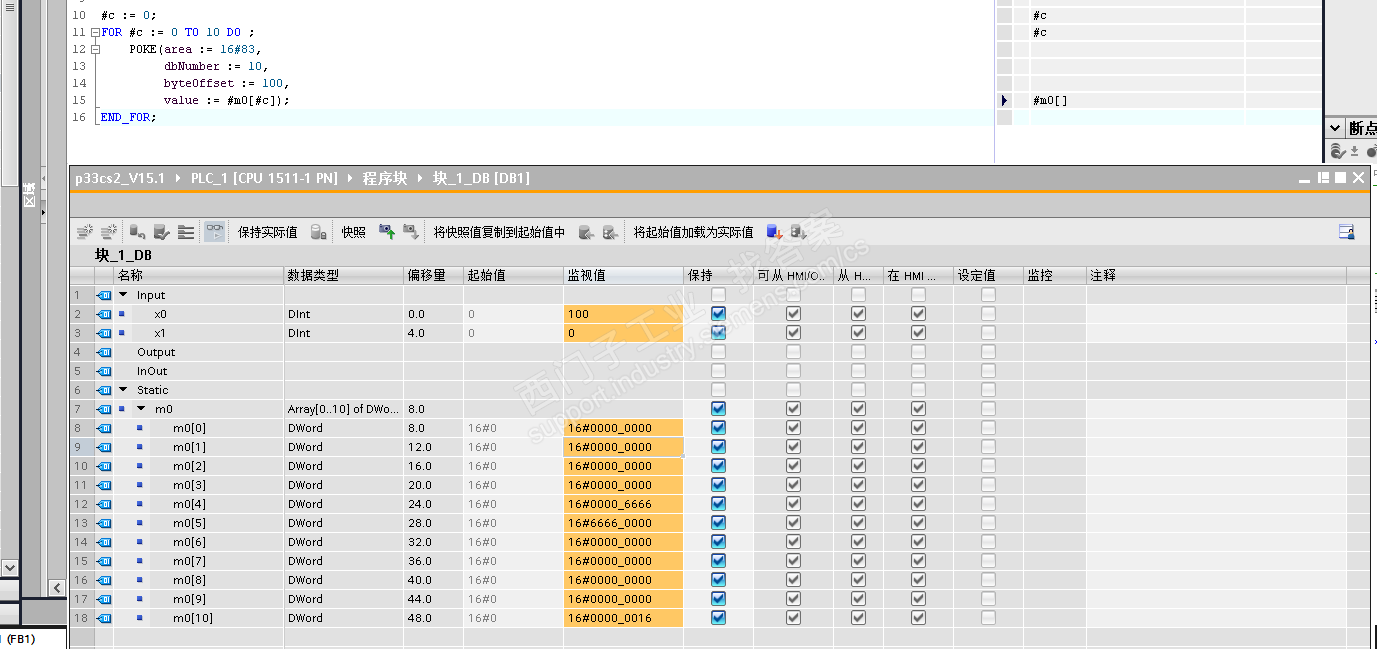The width and height of the screenshot is (1377, 649).
Task: Click the update interface toolbar icon
Action: [161, 232]
